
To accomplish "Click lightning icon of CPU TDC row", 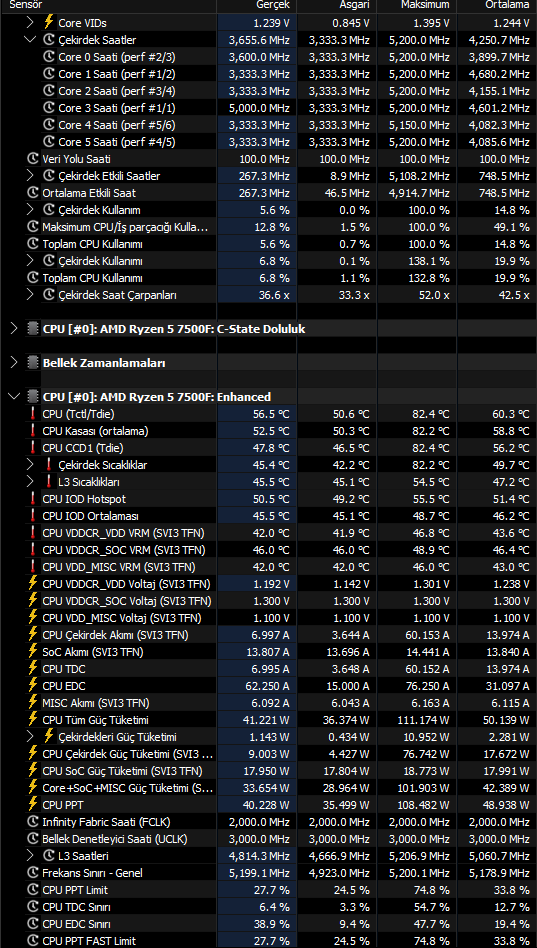I will (x=33, y=669).
